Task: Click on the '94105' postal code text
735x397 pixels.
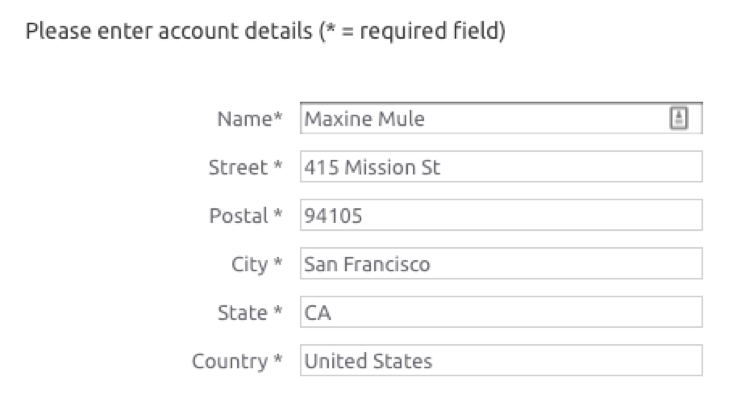Action: 333,216
